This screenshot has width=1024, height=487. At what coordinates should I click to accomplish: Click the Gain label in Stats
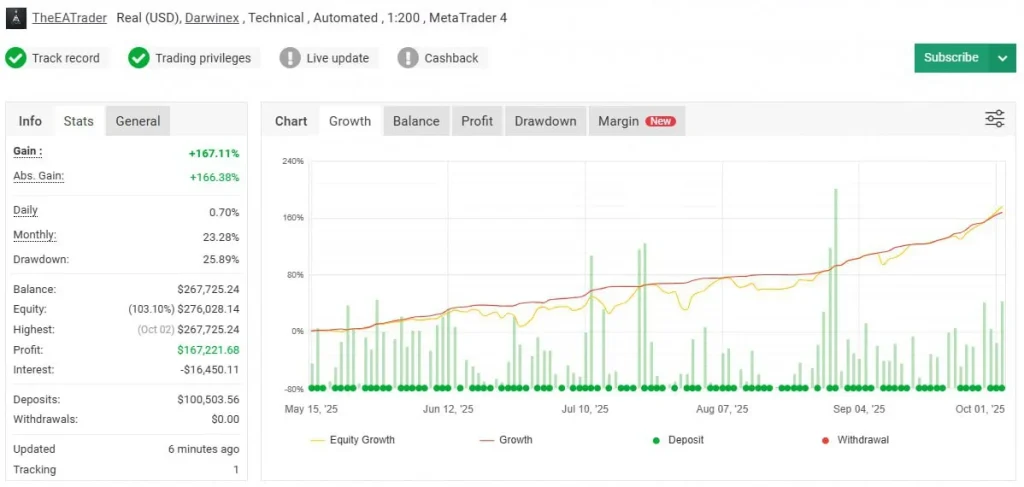point(27,151)
